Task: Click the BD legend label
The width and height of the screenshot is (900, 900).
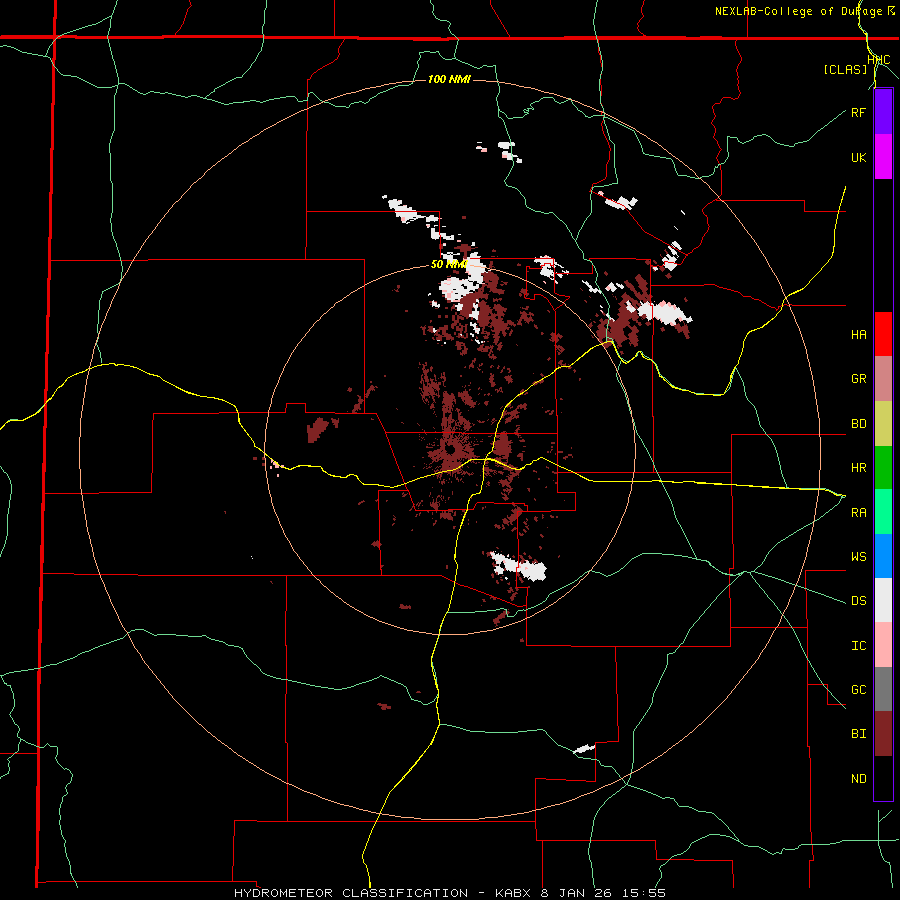Action: pos(858,424)
